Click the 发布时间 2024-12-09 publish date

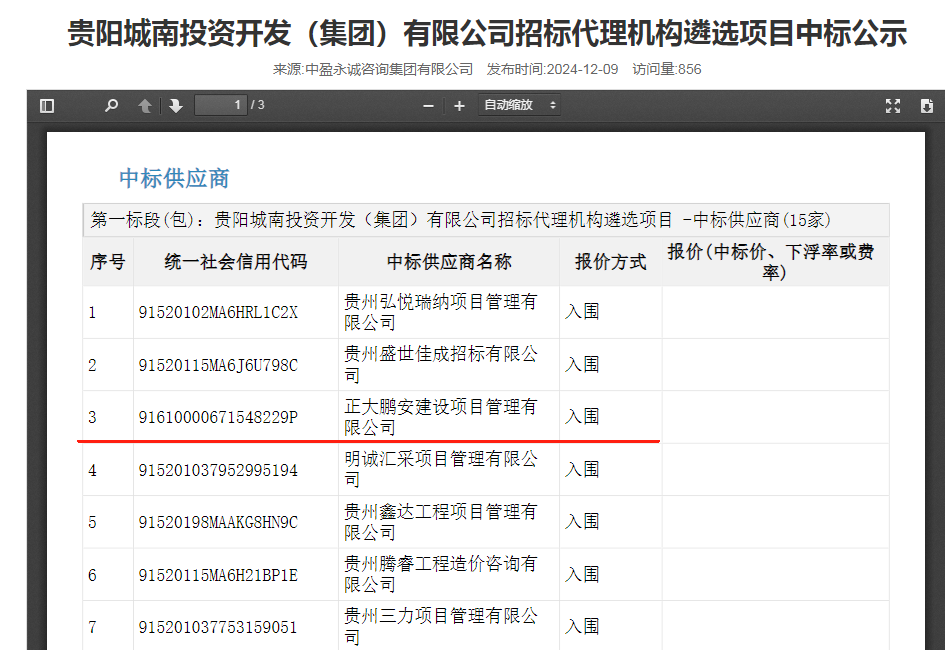click(552, 69)
